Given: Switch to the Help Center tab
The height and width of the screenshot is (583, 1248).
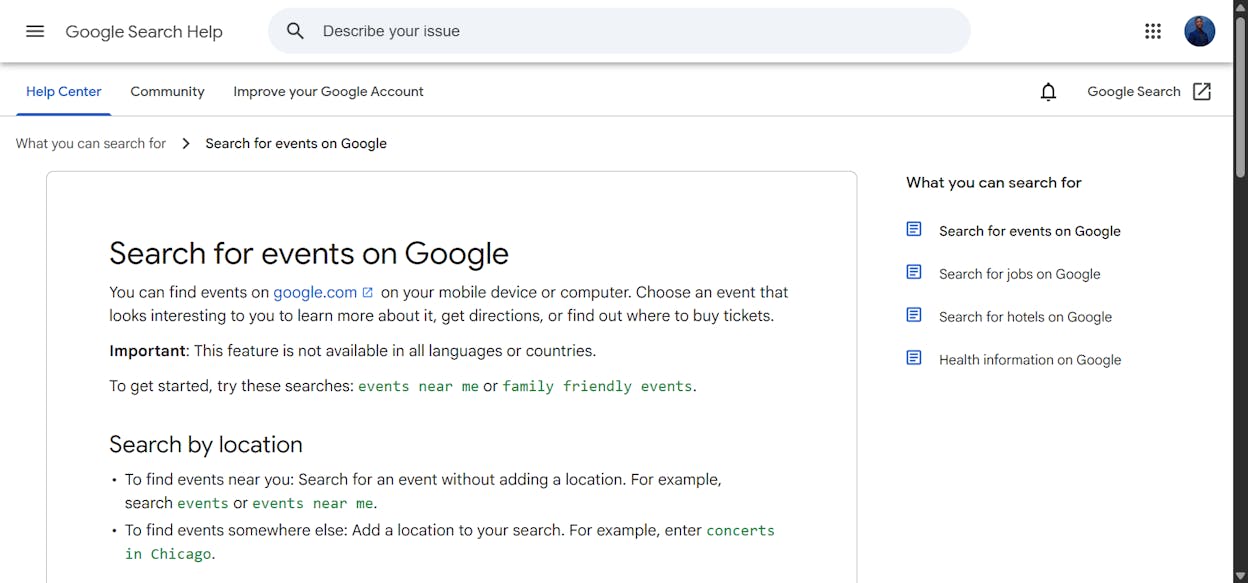Looking at the screenshot, I should point(64,91).
